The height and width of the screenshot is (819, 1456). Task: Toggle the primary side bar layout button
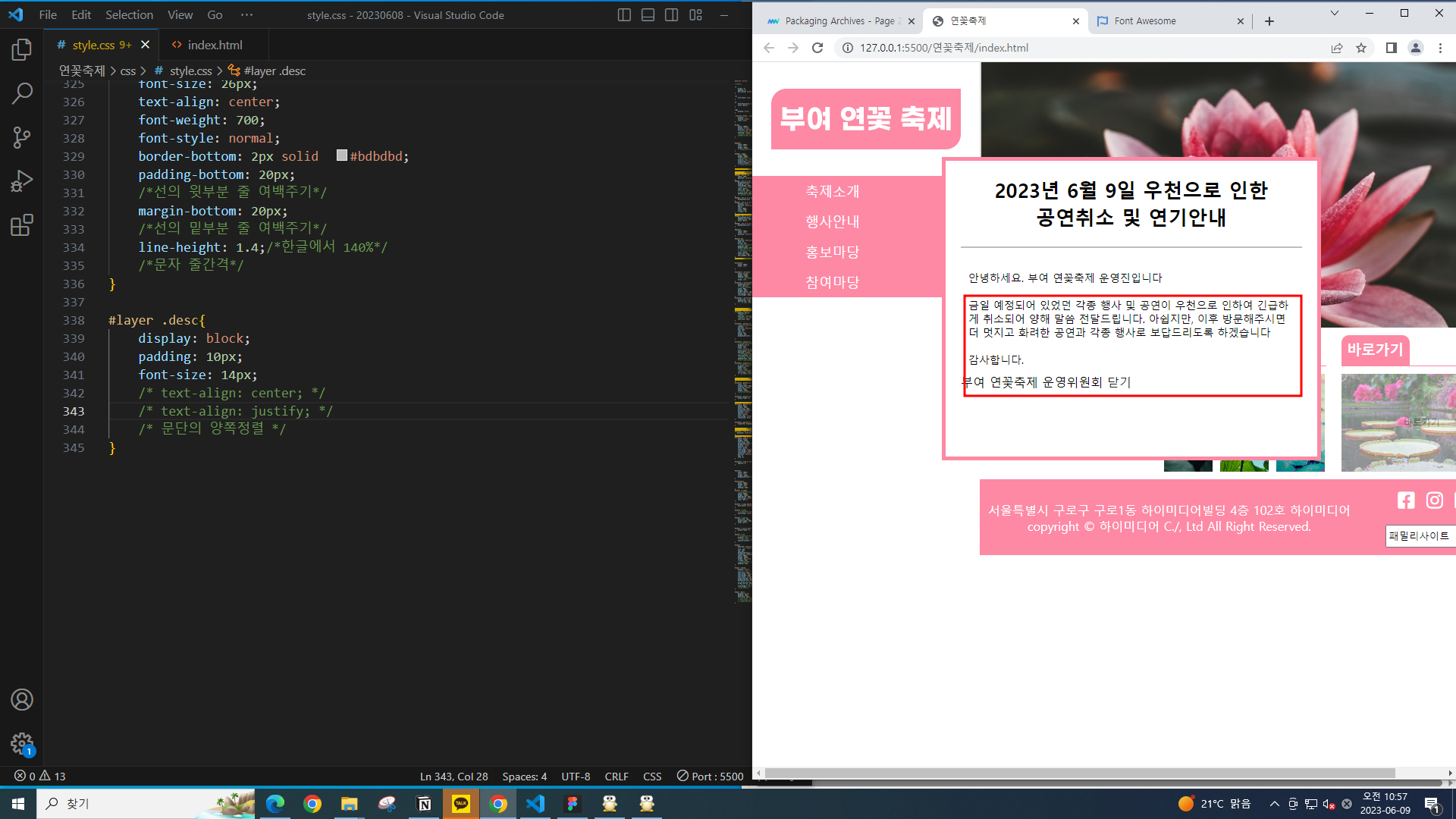tap(624, 15)
